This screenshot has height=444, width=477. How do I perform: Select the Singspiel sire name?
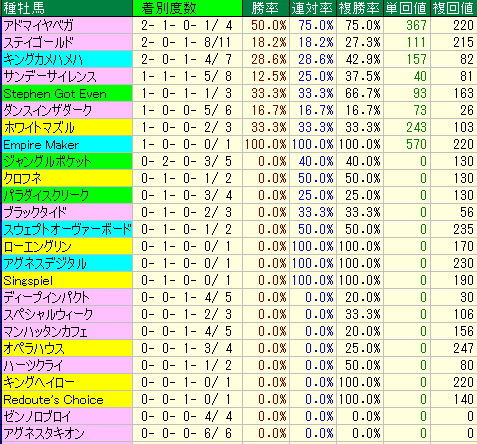point(28,280)
